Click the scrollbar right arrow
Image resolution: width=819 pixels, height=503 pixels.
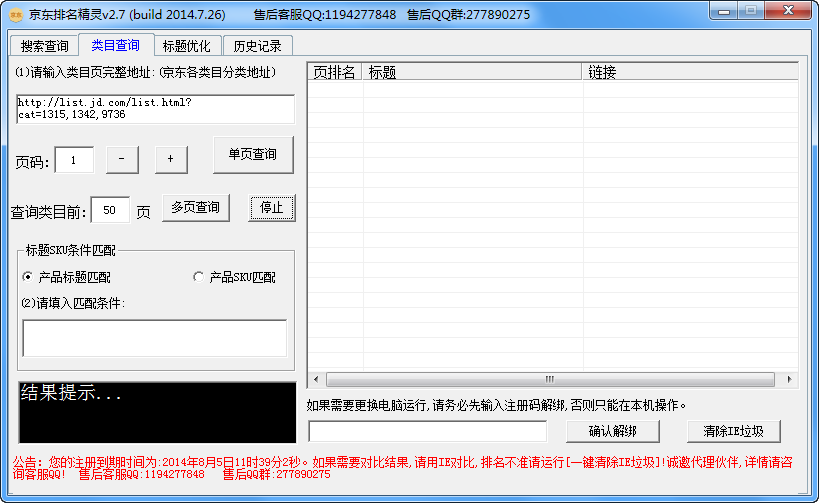click(789, 379)
